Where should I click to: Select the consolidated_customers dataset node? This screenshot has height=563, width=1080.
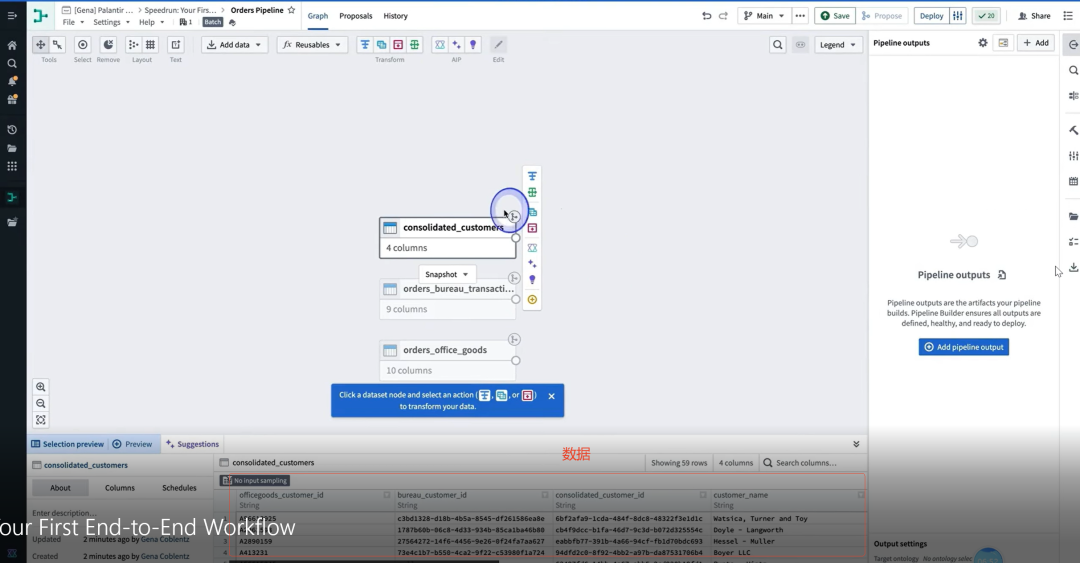[447, 238]
